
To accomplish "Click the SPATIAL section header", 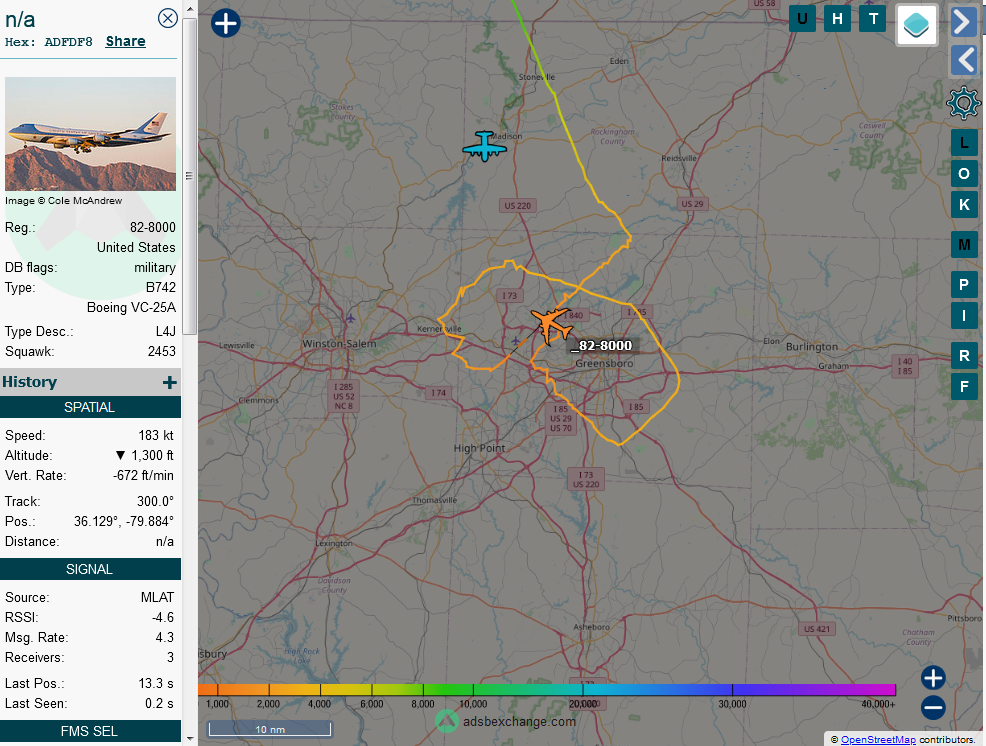I will [90, 407].
